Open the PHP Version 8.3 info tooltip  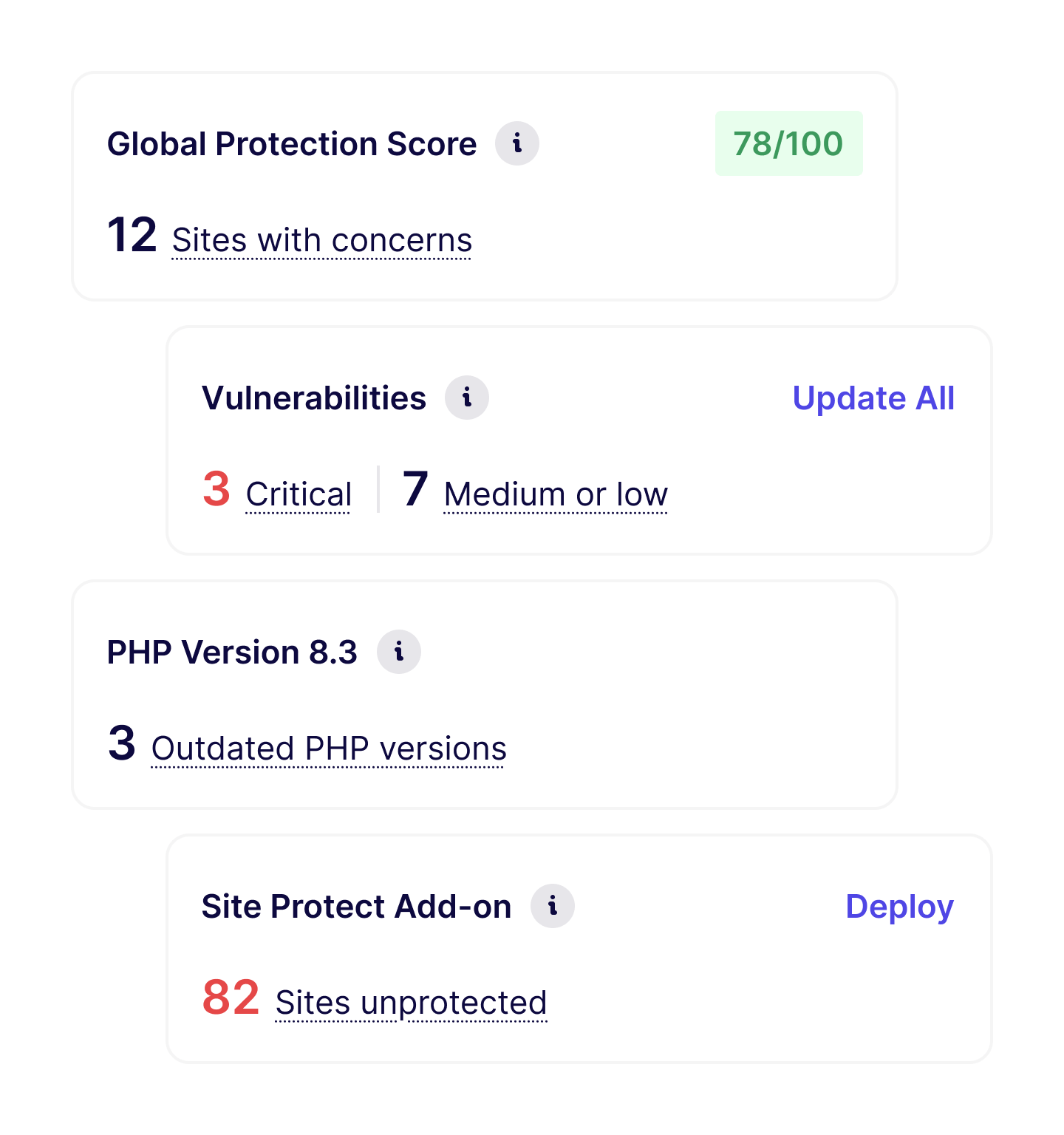point(400,651)
